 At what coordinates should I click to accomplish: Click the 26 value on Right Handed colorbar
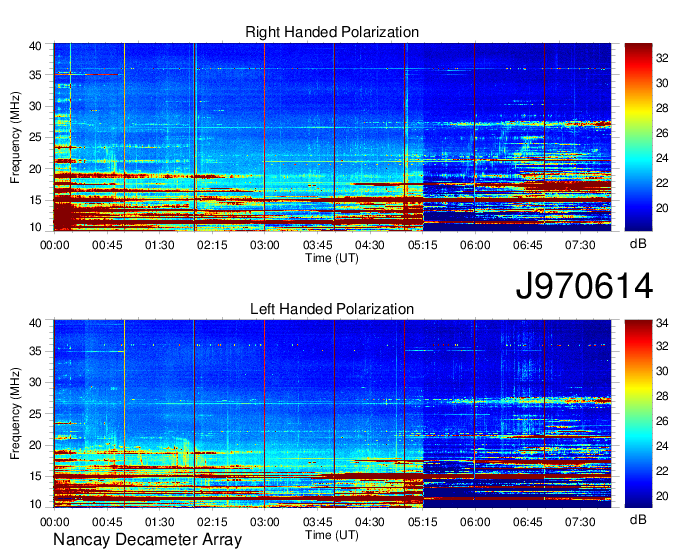[x=662, y=134]
